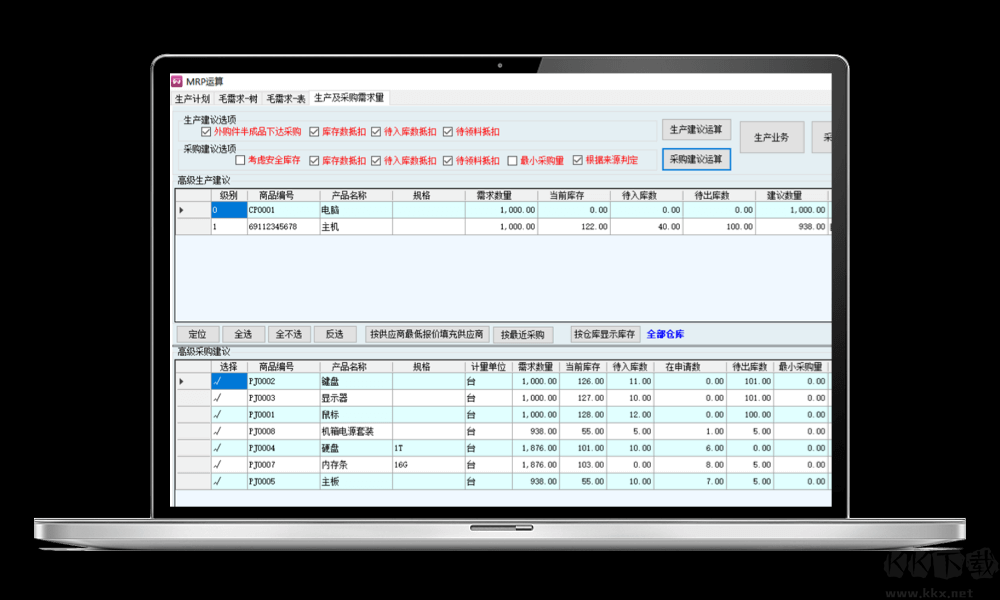Click the 全选 button

coord(243,334)
